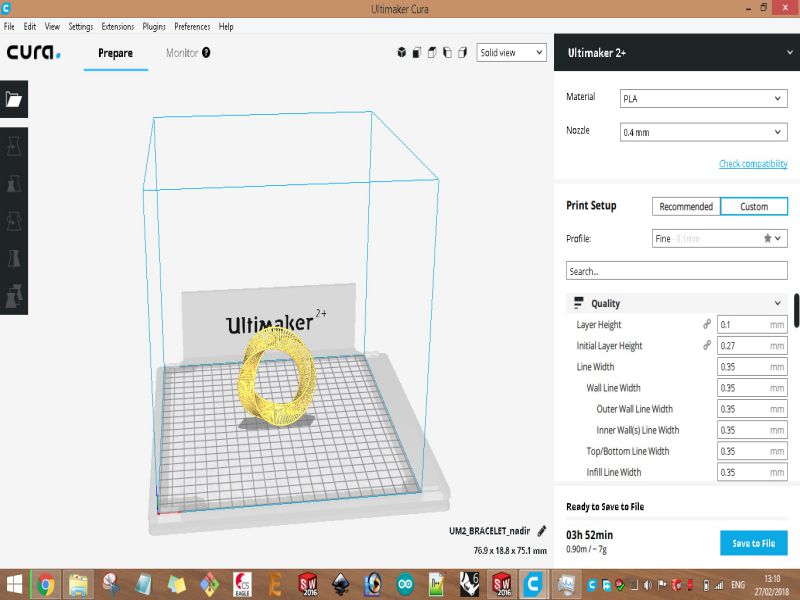Open the Plugins menu

(154, 27)
